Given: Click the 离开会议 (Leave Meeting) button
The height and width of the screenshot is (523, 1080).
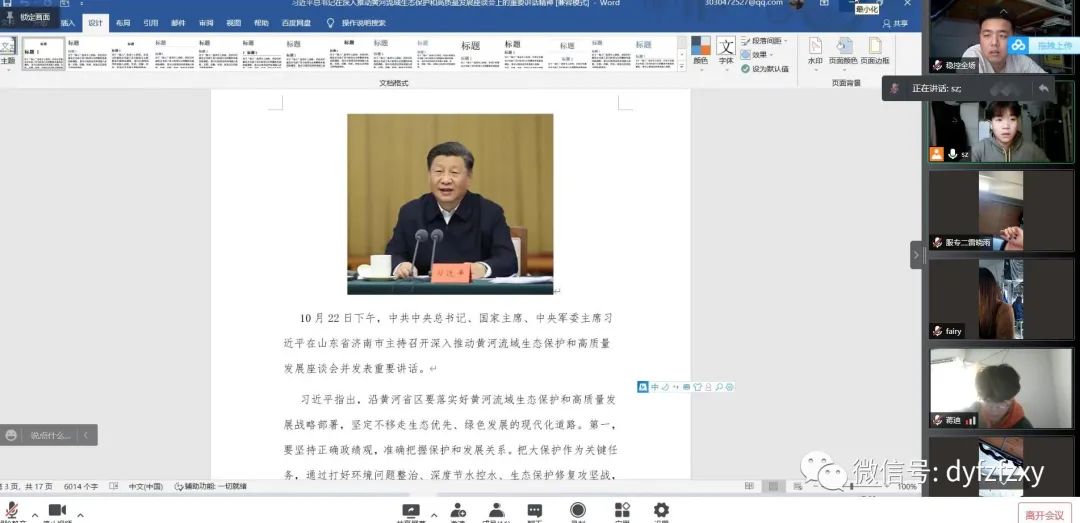Looking at the screenshot, I should tap(1044, 514).
